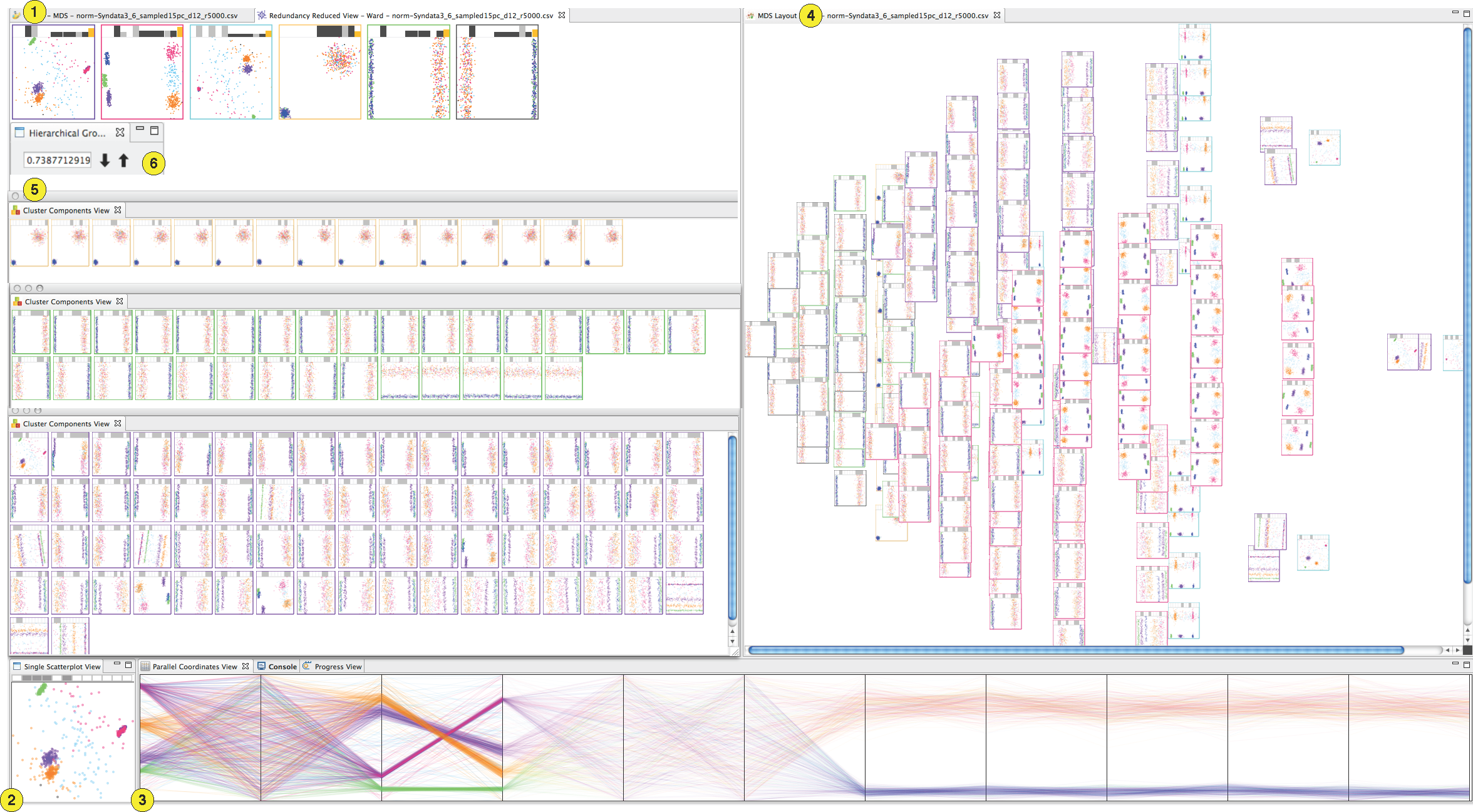Toggle last dimension box in Single Scatterplot View
The height and width of the screenshot is (812, 1473).
[x=128, y=678]
